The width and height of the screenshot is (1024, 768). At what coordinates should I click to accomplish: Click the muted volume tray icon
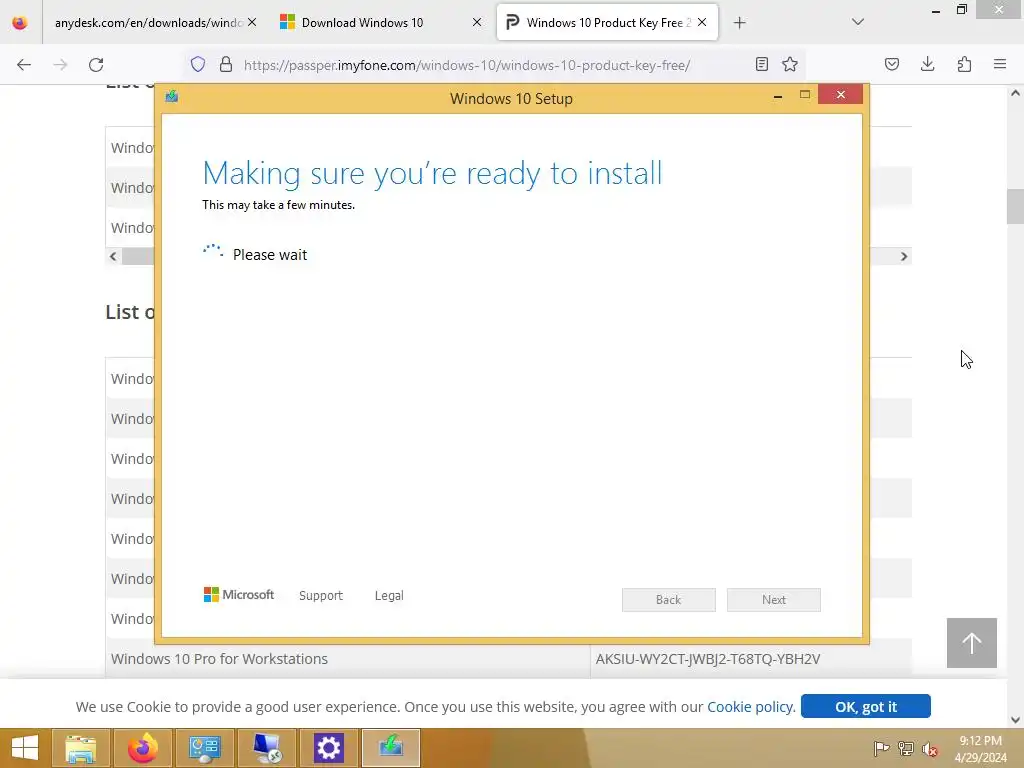[930, 748]
